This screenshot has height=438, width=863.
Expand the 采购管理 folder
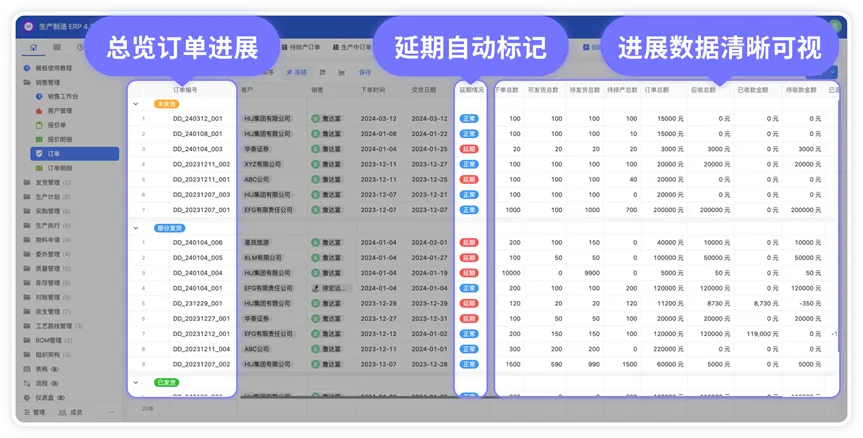(47, 211)
